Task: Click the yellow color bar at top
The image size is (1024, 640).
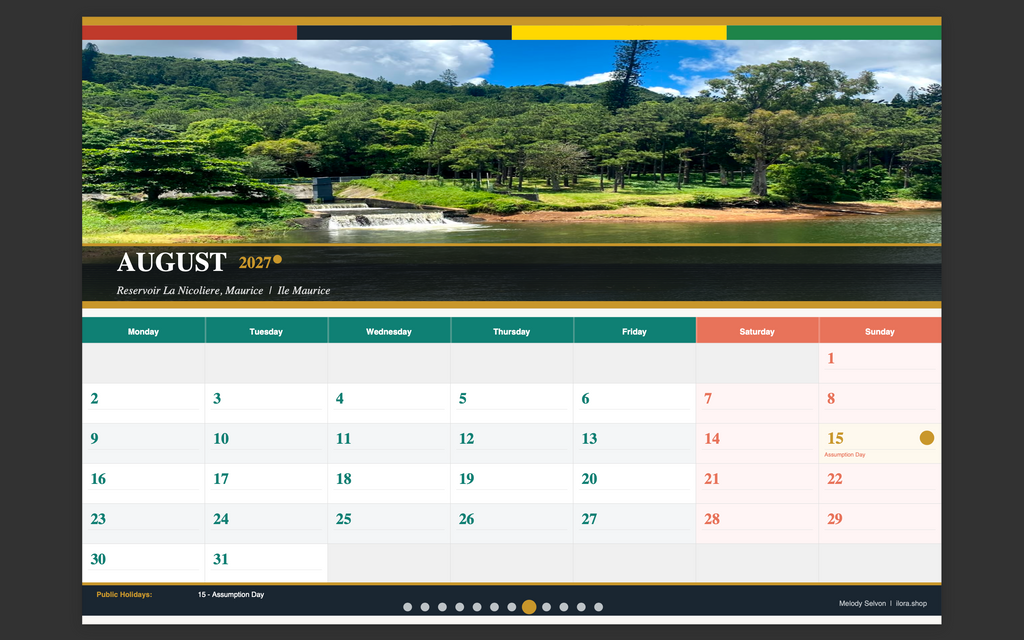Action: (x=619, y=33)
